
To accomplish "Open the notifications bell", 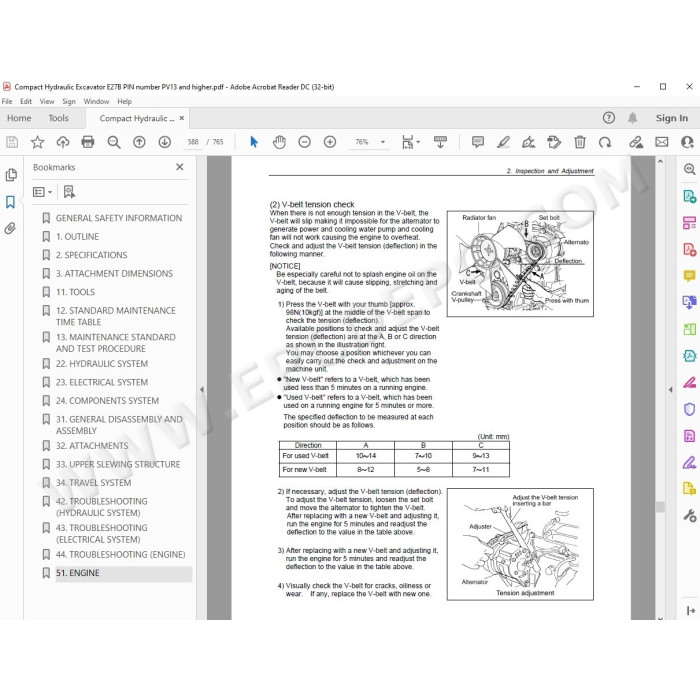I will [632, 118].
